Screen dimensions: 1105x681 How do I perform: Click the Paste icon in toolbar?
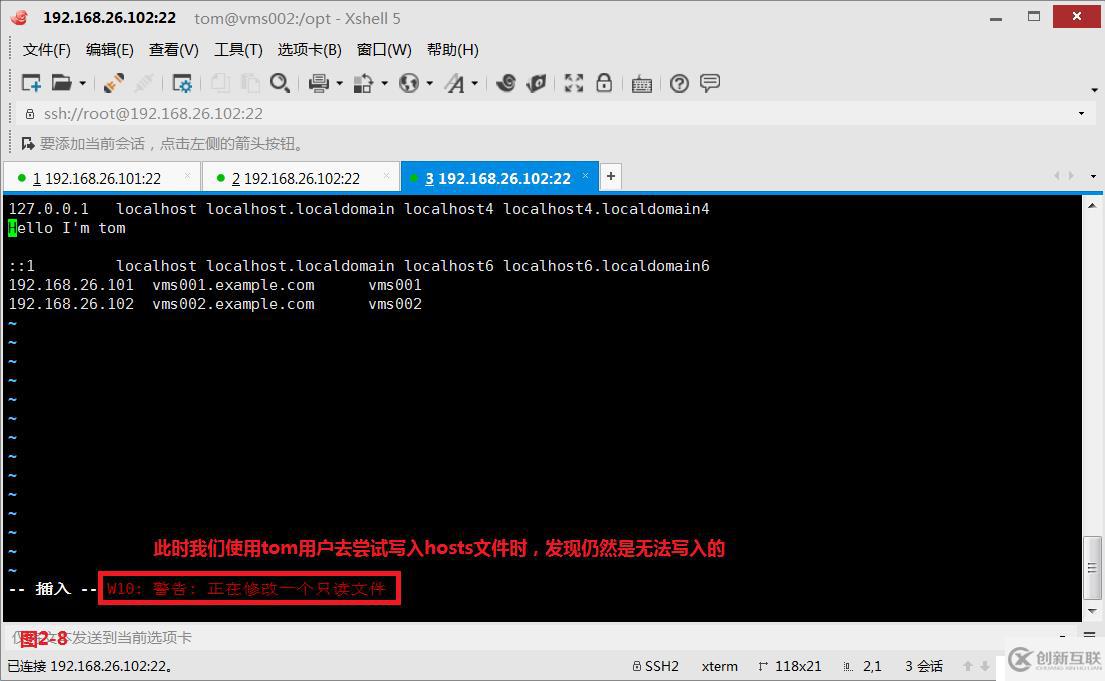point(250,83)
